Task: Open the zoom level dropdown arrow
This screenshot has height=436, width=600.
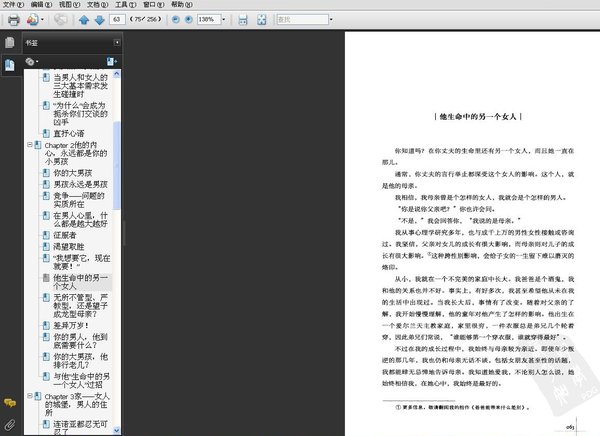Action: pos(223,19)
